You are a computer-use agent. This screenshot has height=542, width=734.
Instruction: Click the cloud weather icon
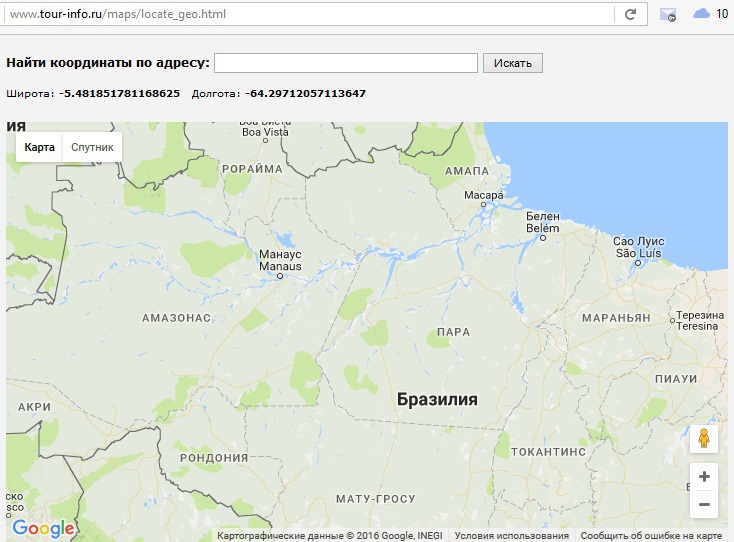coord(701,14)
